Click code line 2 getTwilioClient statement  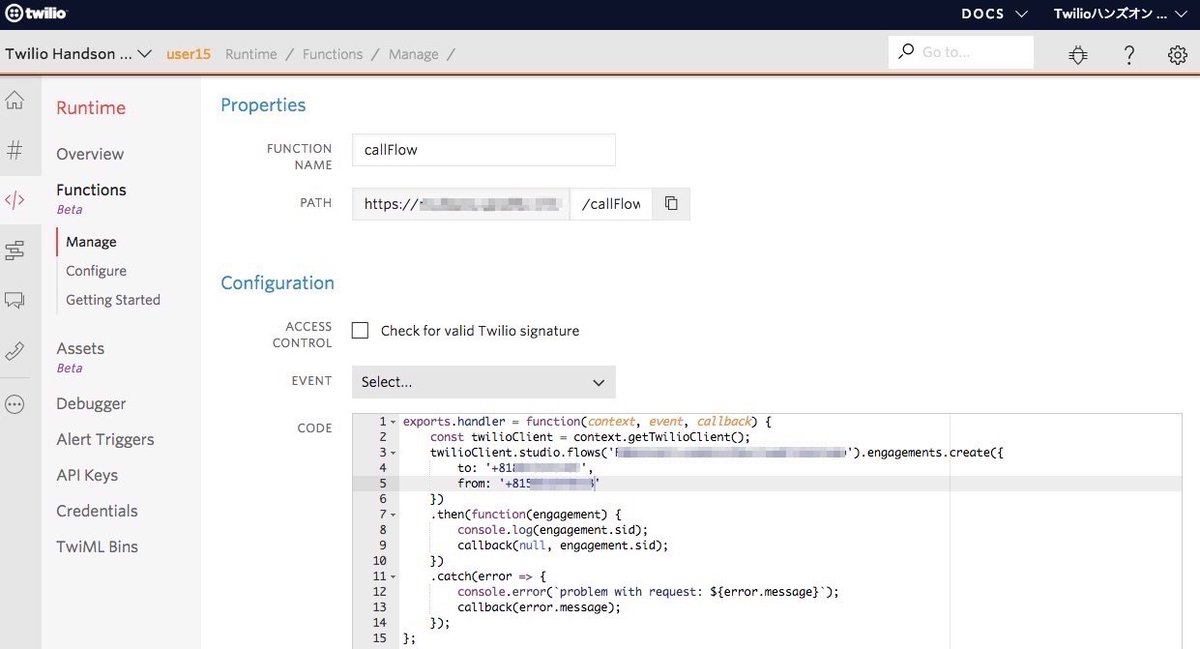(590, 437)
